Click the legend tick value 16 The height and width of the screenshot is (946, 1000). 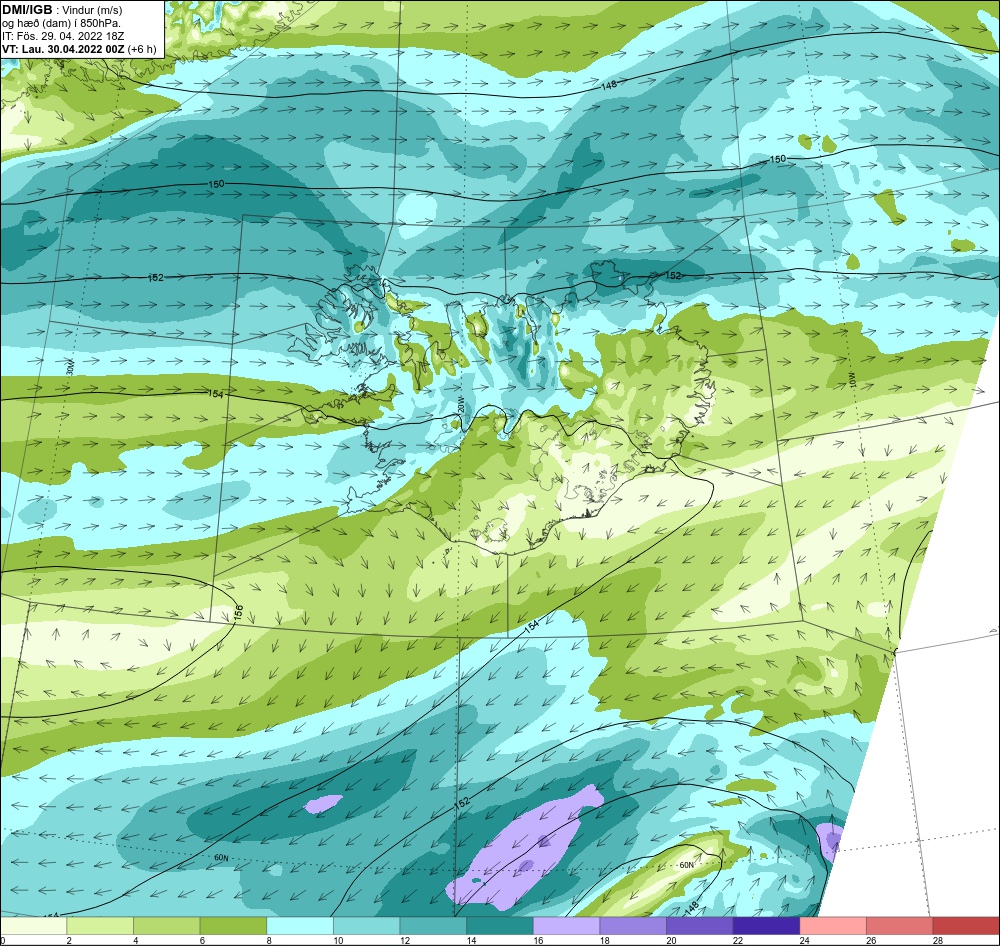[538, 940]
